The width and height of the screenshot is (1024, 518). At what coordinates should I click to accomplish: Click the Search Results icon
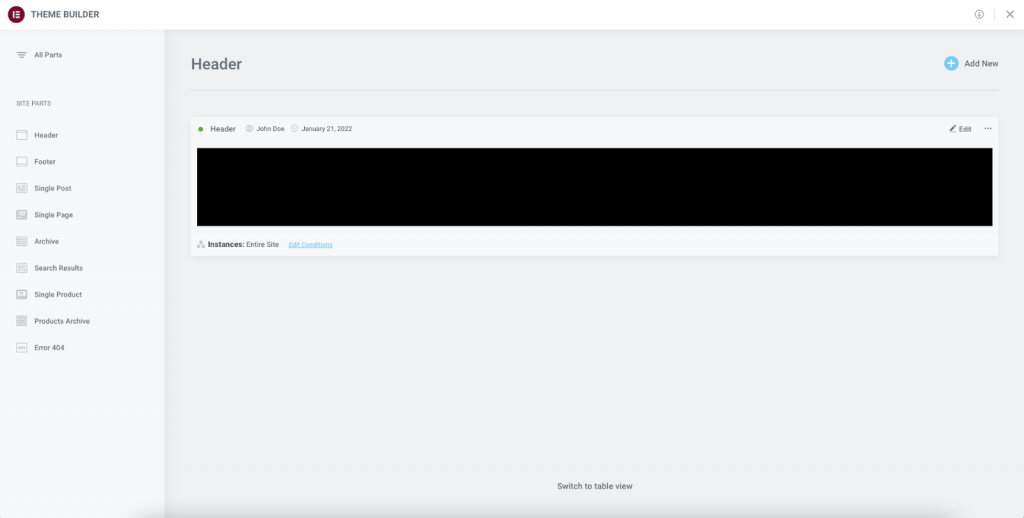click(x=21, y=268)
